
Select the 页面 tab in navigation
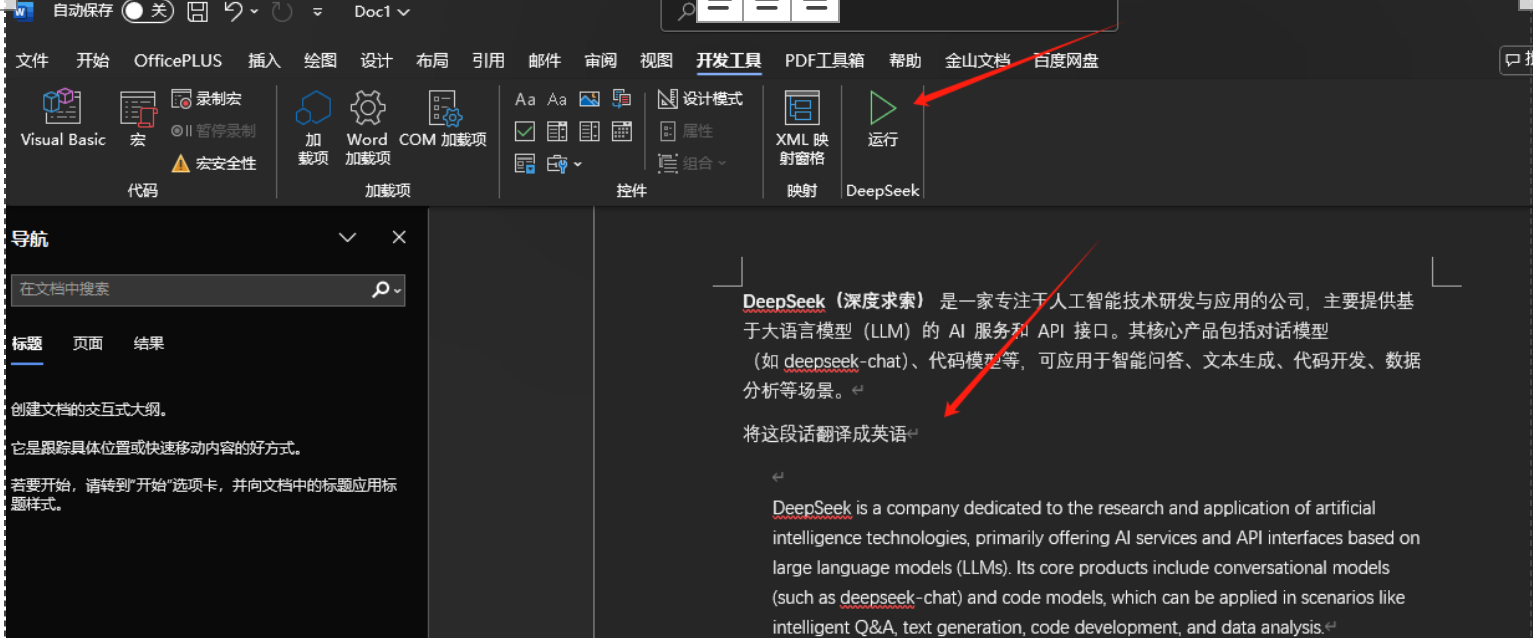(88, 343)
